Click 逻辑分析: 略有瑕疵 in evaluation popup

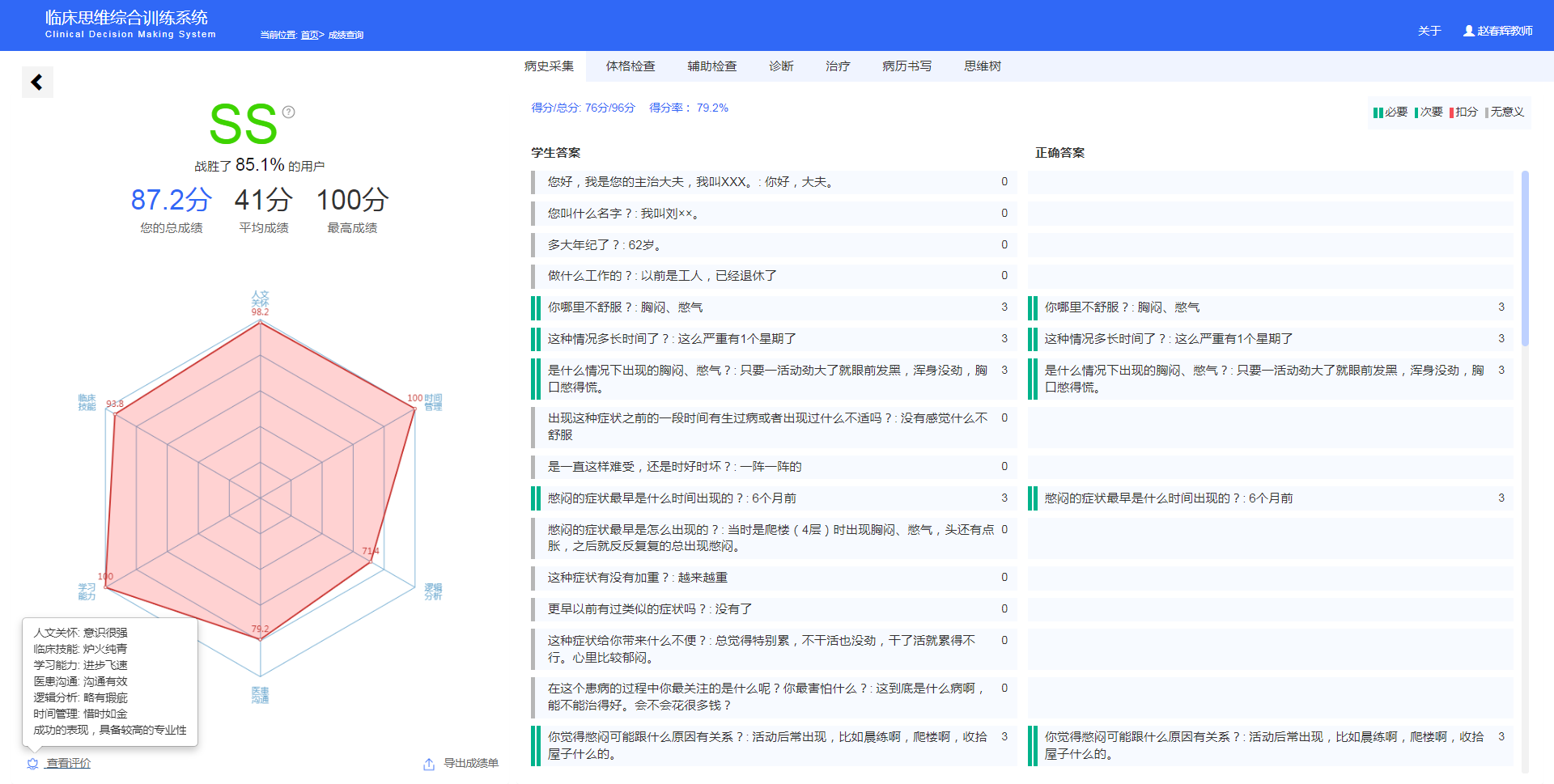(80, 697)
